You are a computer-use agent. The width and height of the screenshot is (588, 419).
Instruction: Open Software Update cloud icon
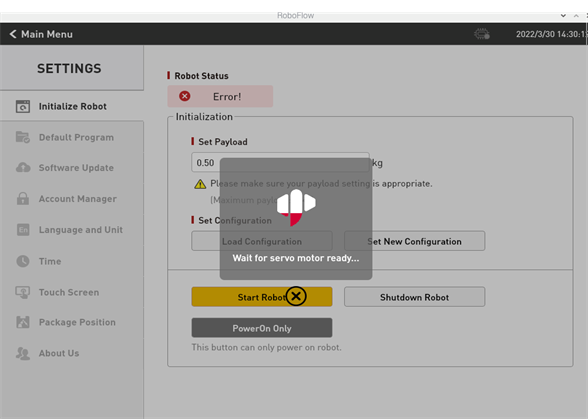point(23,168)
